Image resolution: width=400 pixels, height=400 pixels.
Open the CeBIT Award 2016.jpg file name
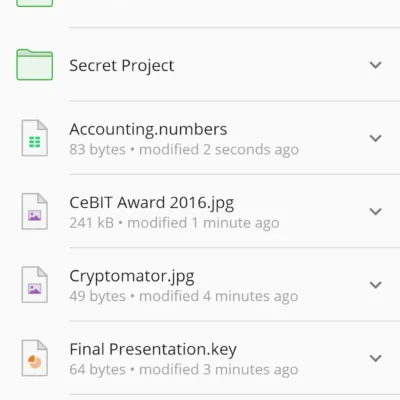point(152,203)
